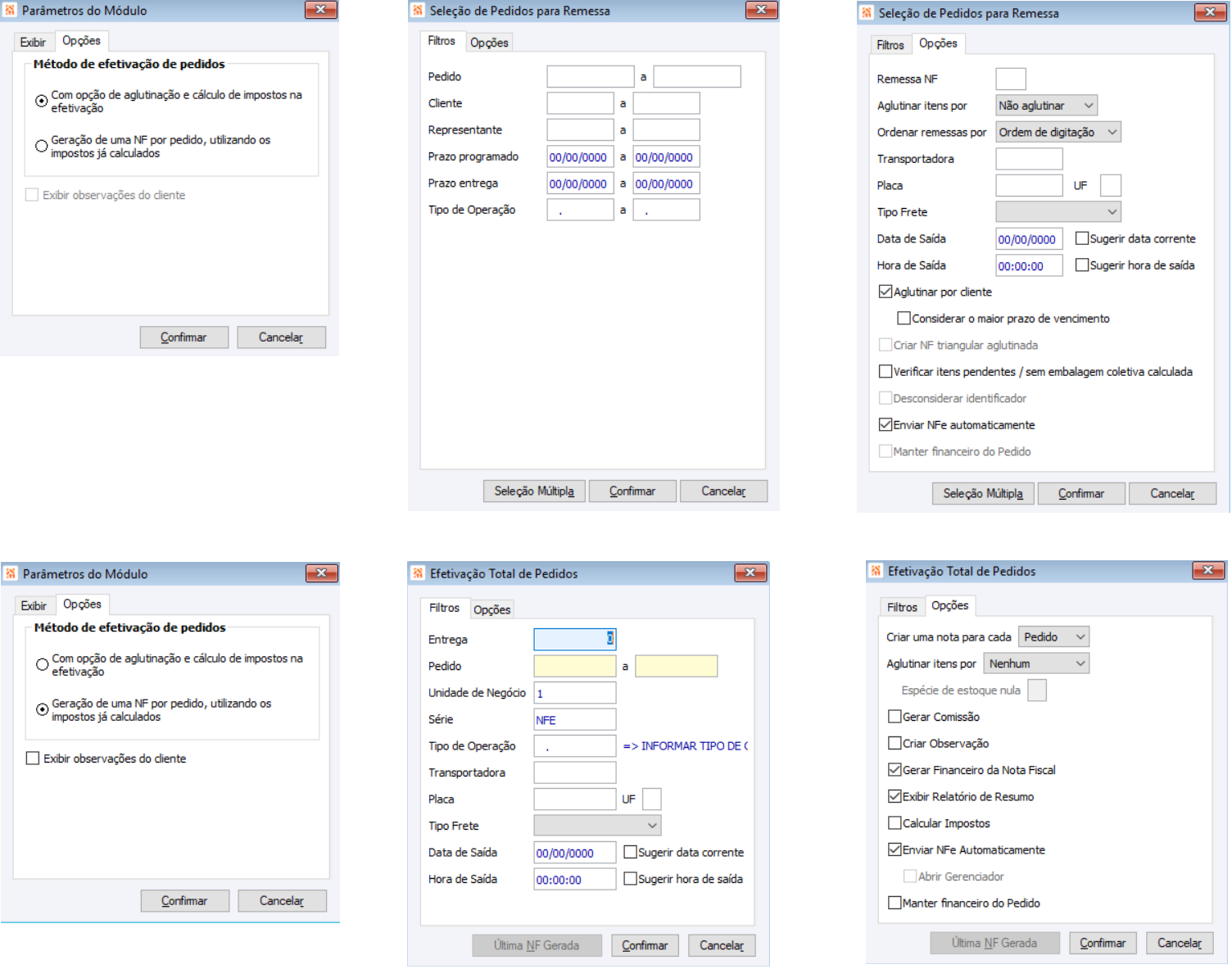Click Seleção Múltipla in window showing Prazo programado
Screen dimensions: 1232x969
(x=534, y=491)
